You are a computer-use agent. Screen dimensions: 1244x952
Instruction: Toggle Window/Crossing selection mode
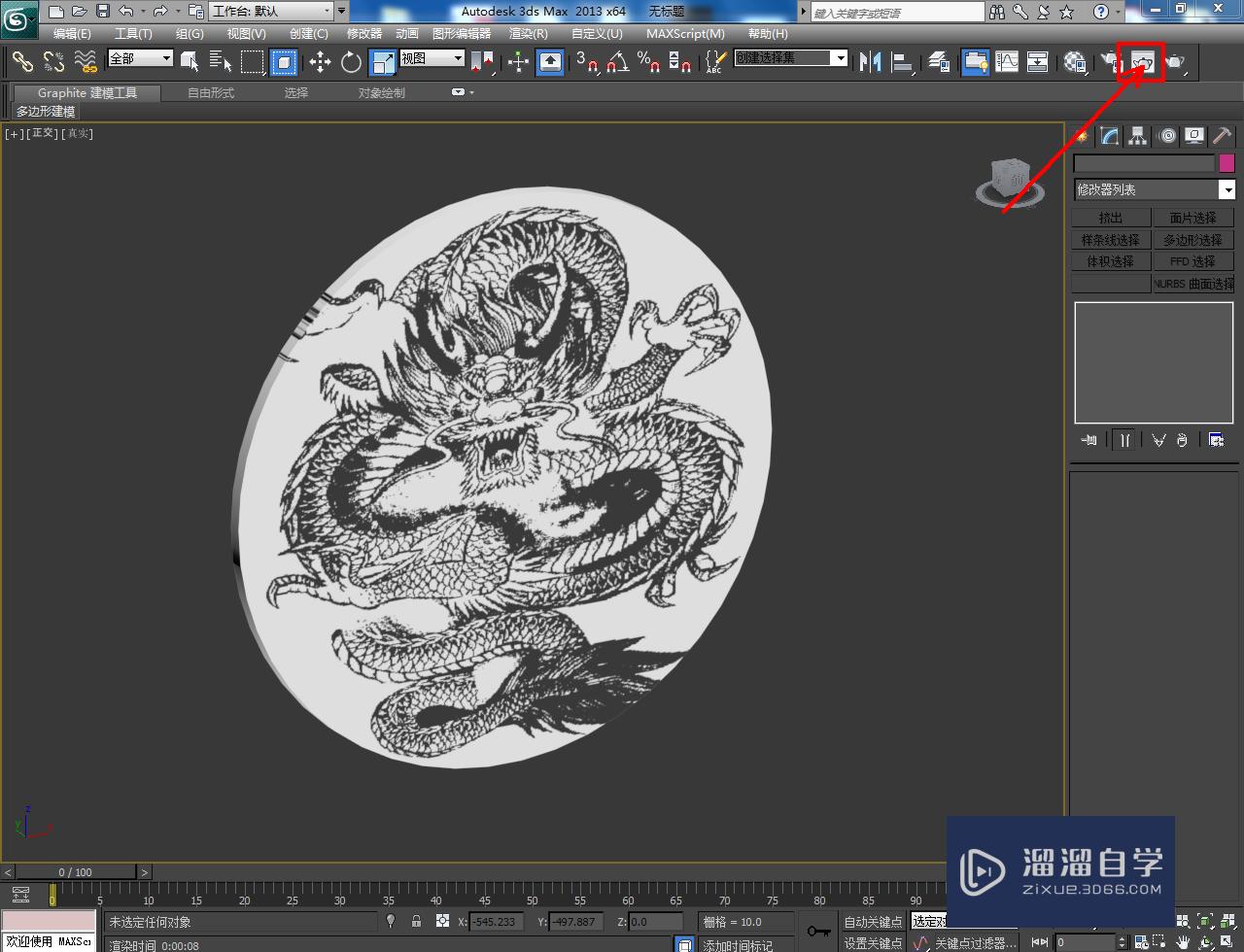tap(283, 62)
